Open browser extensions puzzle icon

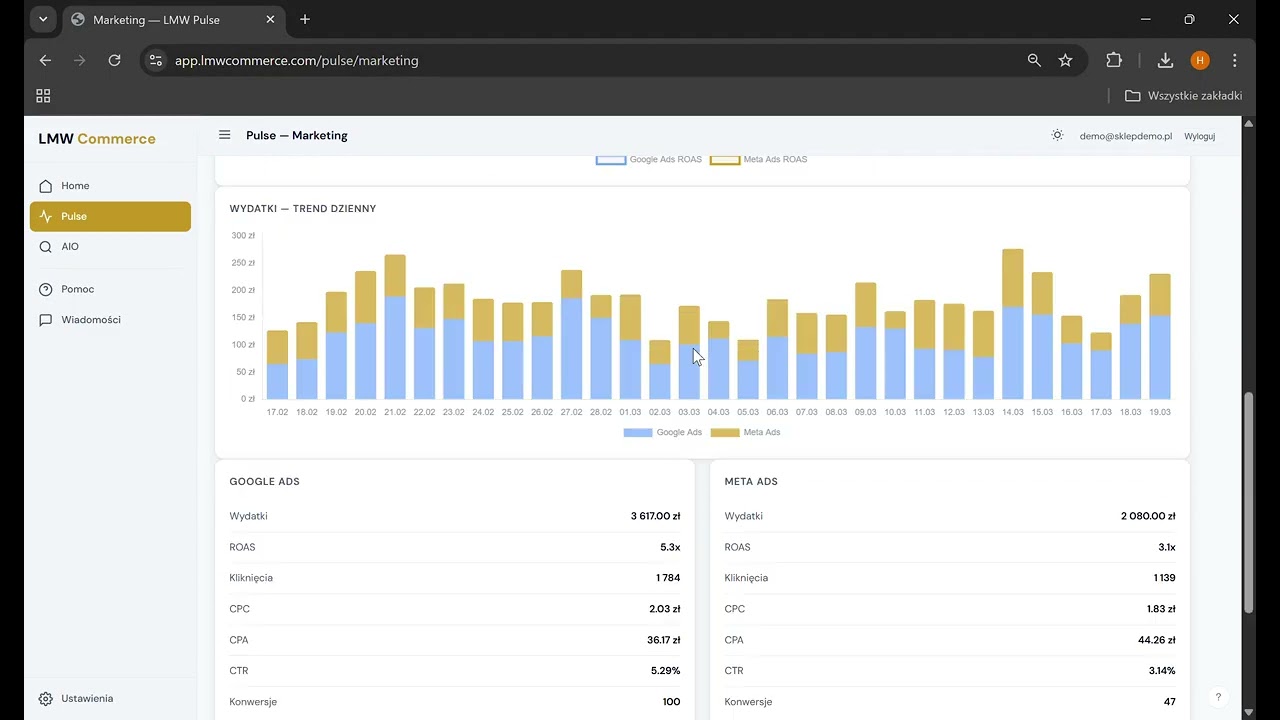coord(1114,60)
